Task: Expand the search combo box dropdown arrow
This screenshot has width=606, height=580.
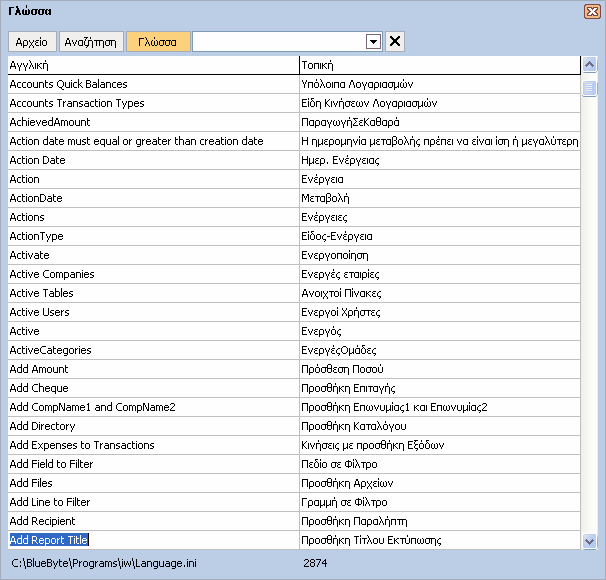Action: (x=373, y=41)
